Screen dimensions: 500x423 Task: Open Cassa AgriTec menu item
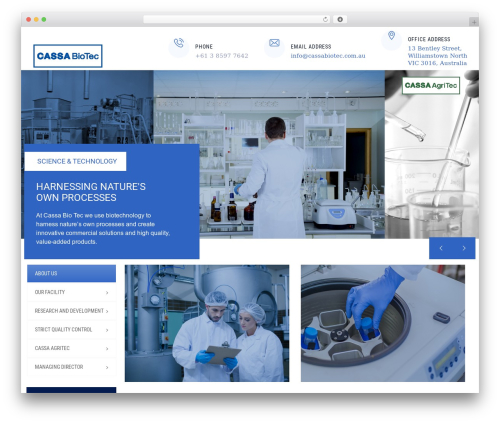coord(71,348)
